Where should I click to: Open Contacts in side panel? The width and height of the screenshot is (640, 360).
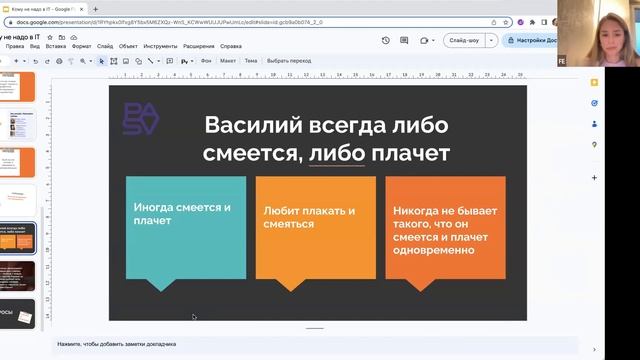point(594,124)
